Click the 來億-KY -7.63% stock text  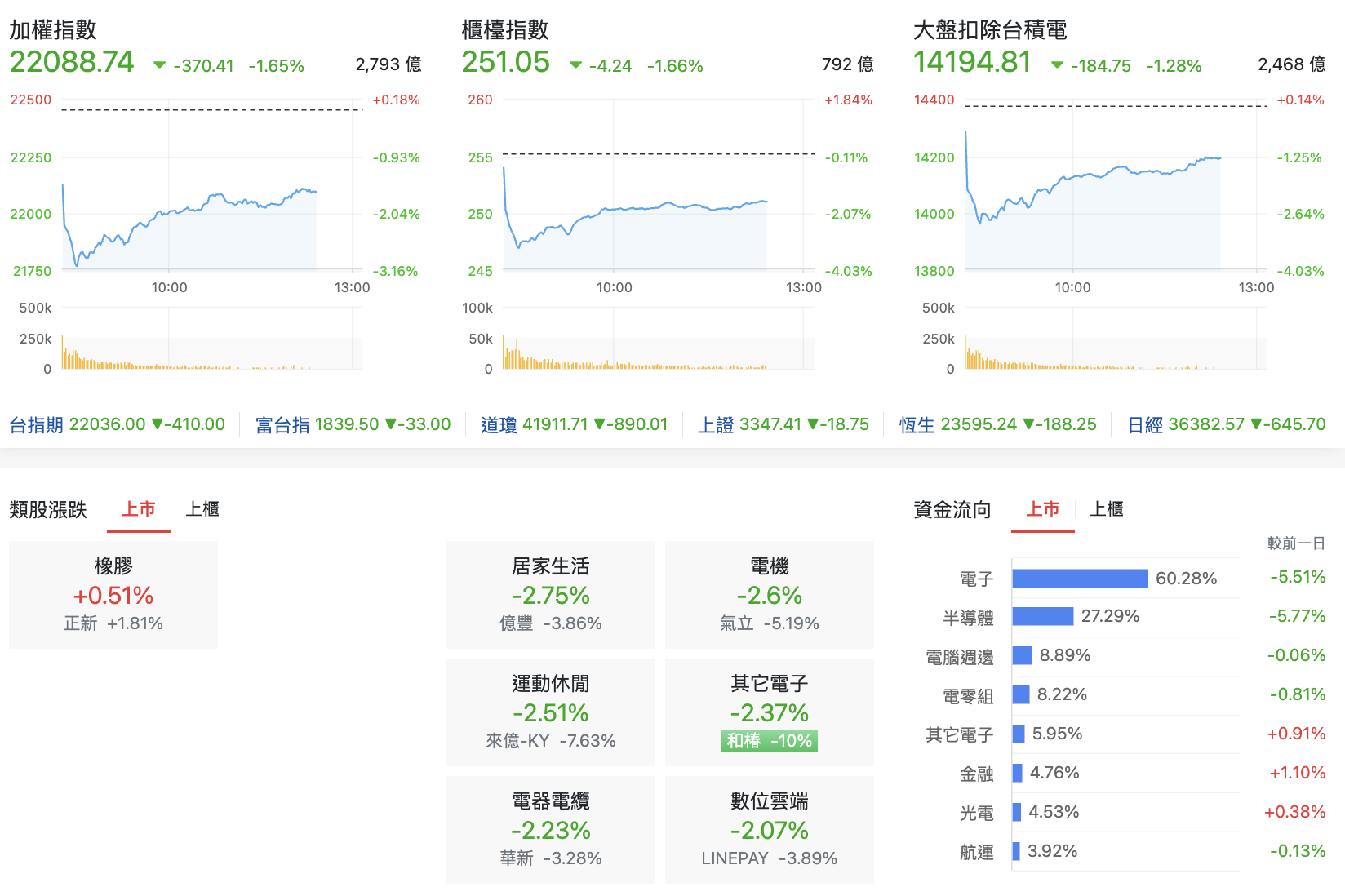[551, 741]
